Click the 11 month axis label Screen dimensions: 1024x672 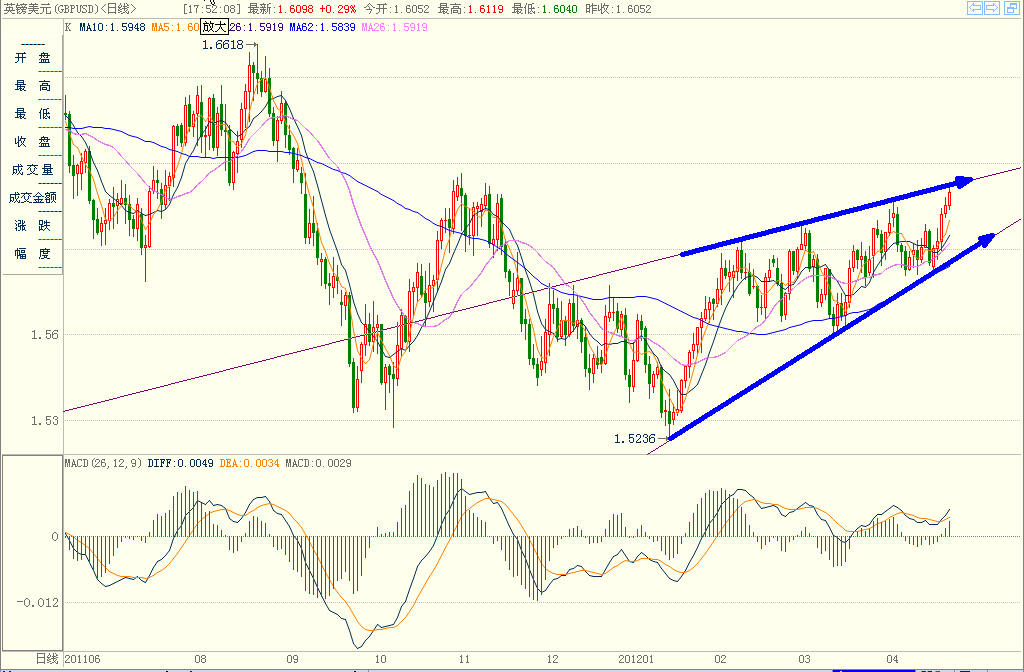[464, 659]
